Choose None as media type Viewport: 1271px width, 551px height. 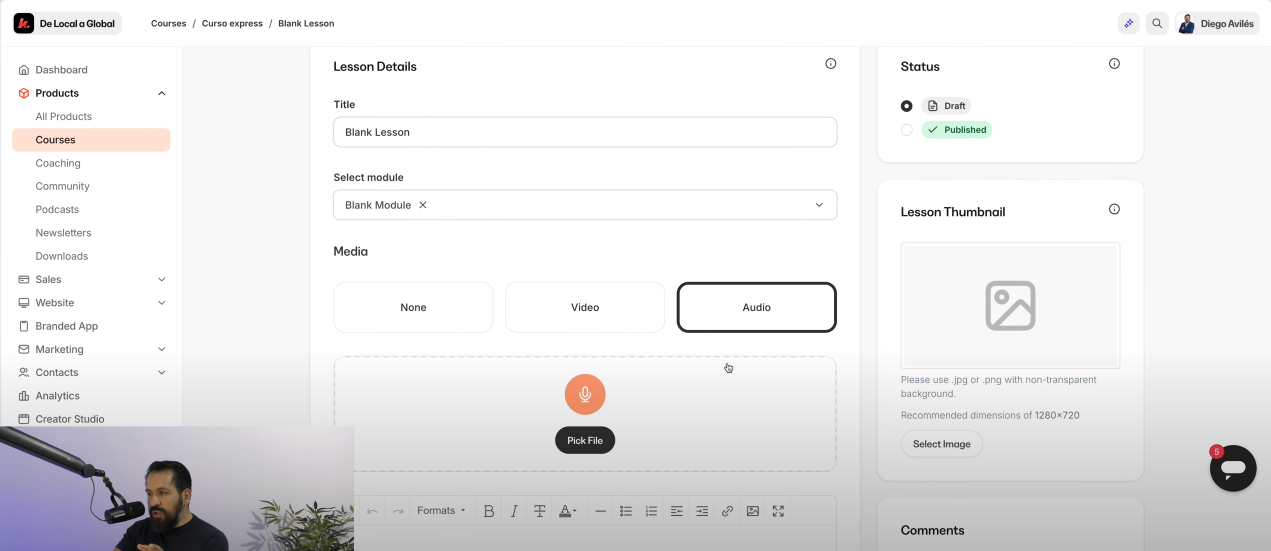[413, 307]
